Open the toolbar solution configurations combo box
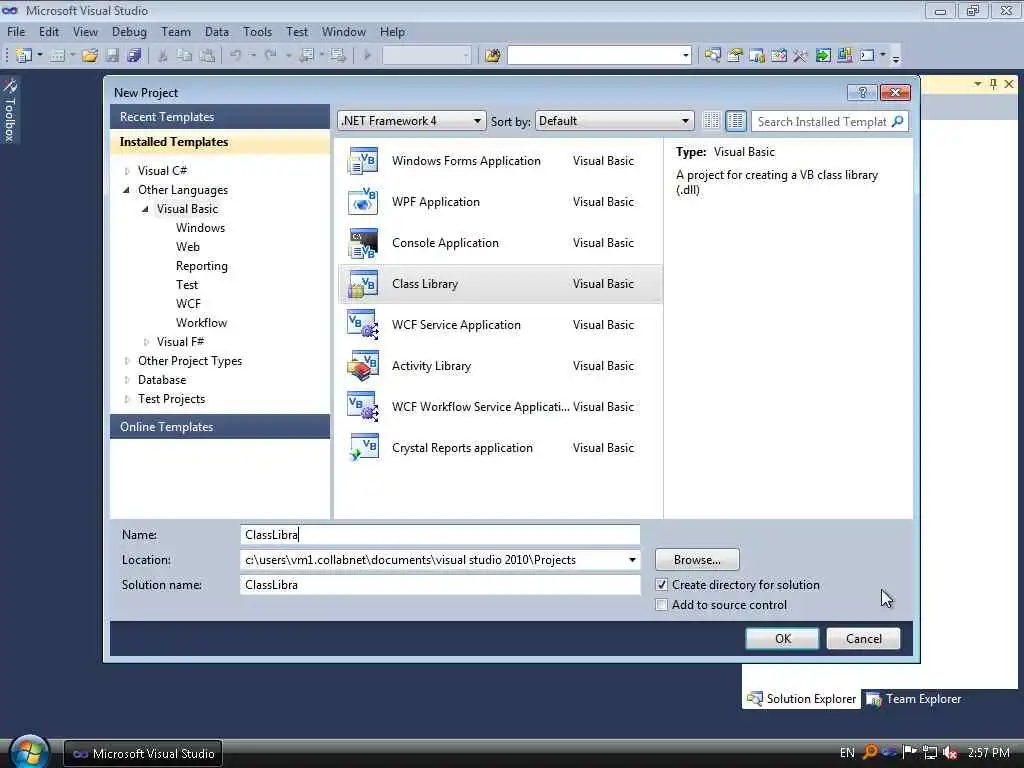Image resolution: width=1024 pixels, height=768 pixels. pyautogui.click(x=426, y=56)
